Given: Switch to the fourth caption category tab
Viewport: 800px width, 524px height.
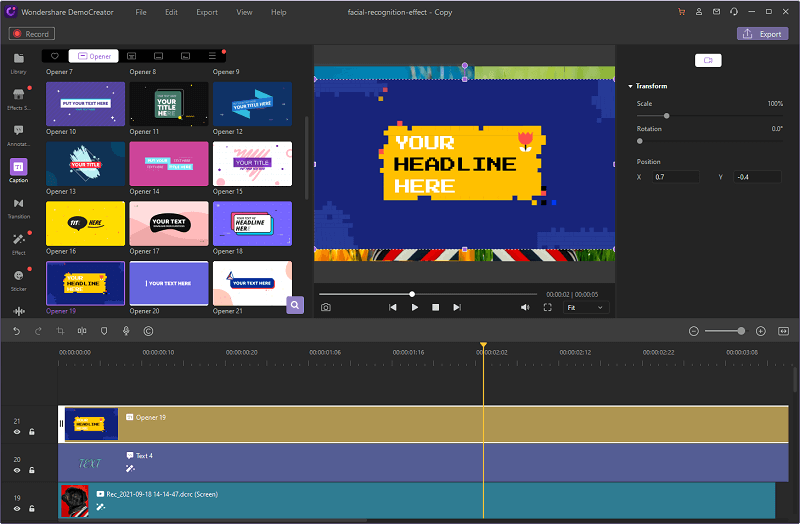Looking at the screenshot, I should 186,56.
